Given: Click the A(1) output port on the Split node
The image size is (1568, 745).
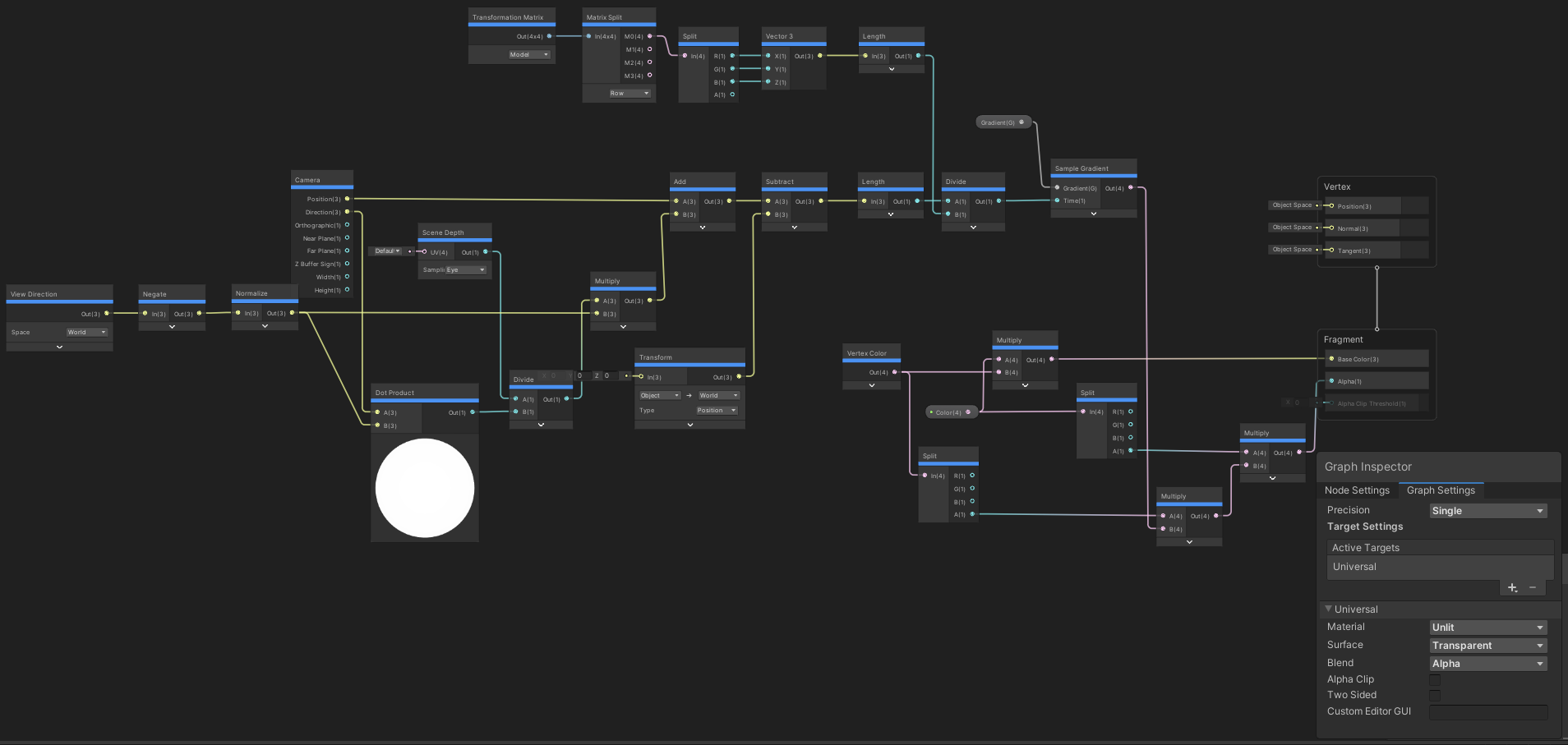Looking at the screenshot, I should coord(733,94).
